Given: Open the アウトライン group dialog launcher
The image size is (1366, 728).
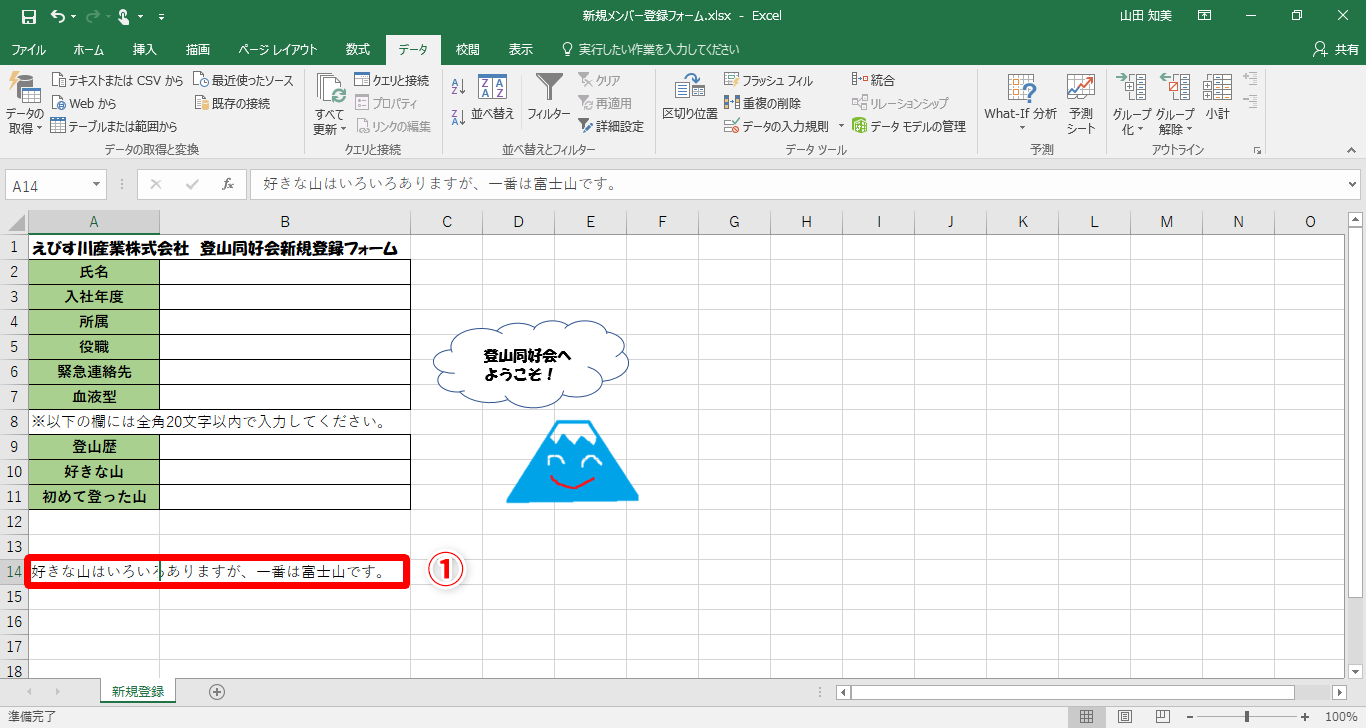Looking at the screenshot, I should pyautogui.click(x=1257, y=150).
